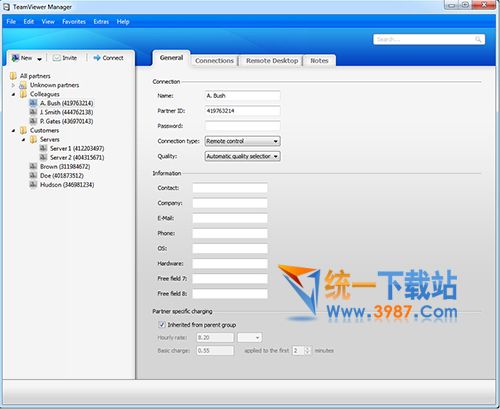500x409 pixels.
Task: Open the Quality dropdown
Action: coord(242,156)
